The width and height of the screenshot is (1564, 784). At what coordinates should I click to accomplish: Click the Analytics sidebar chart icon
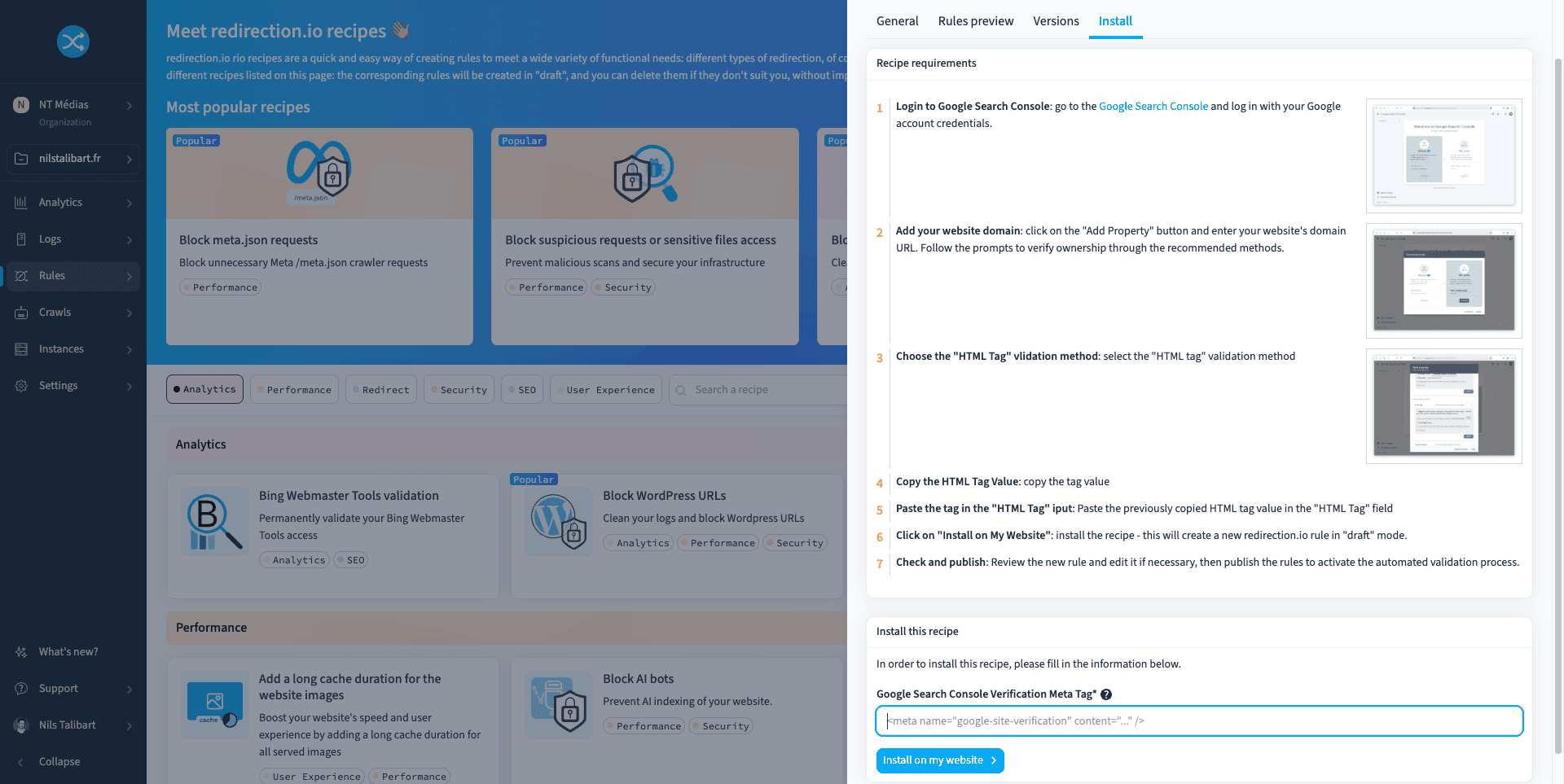[x=21, y=203]
